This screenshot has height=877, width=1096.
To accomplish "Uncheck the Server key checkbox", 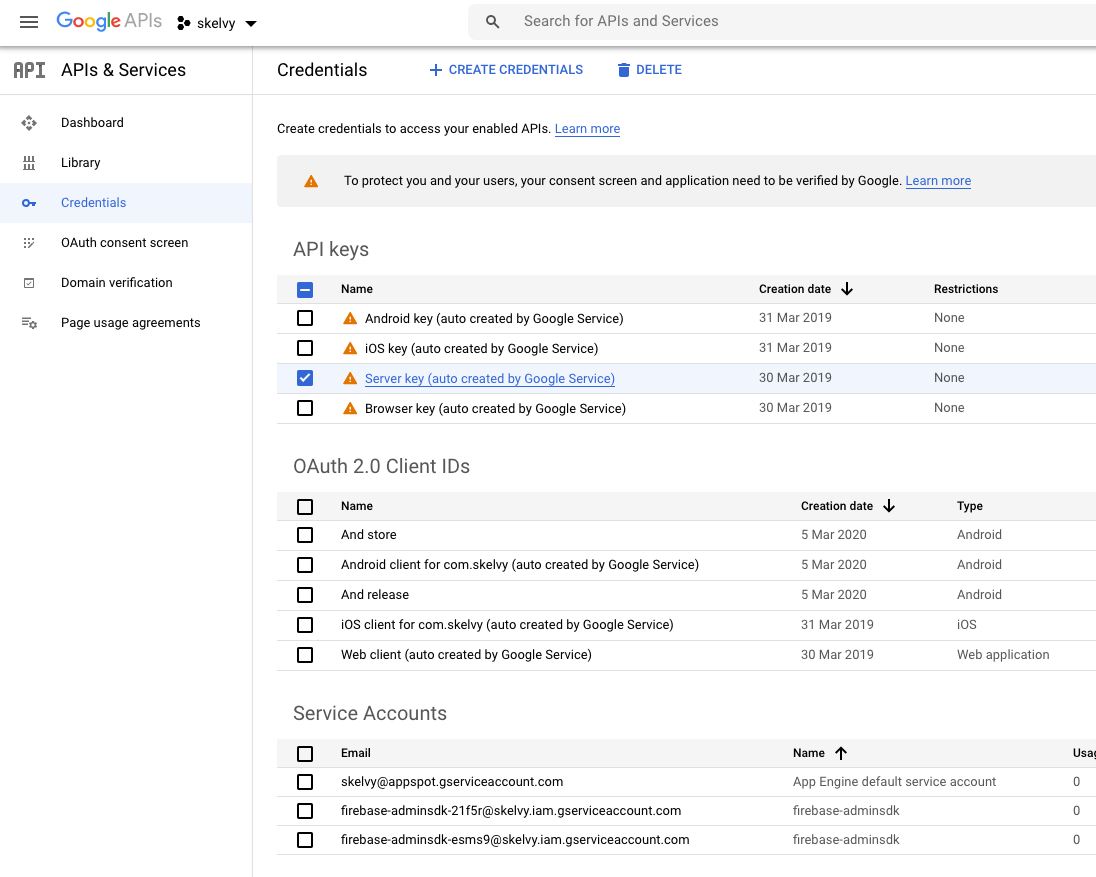I will coord(305,378).
